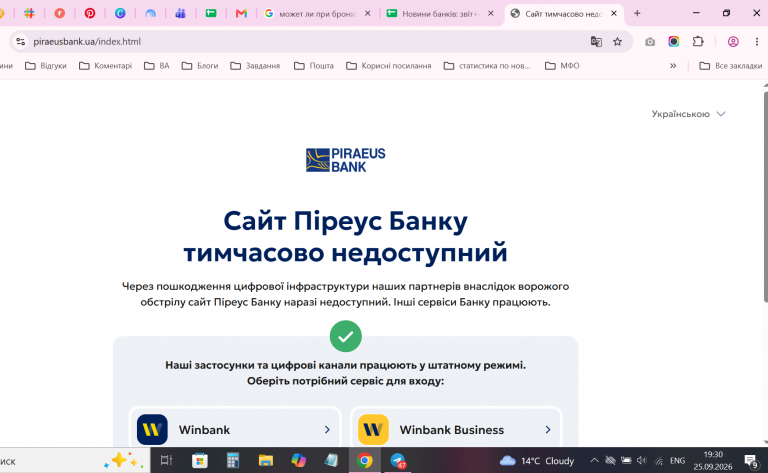The width and height of the screenshot is (768, 473).
Task: Open the notepad app on the taskbar
Action: pyautogui.click(x=331, y=461)
